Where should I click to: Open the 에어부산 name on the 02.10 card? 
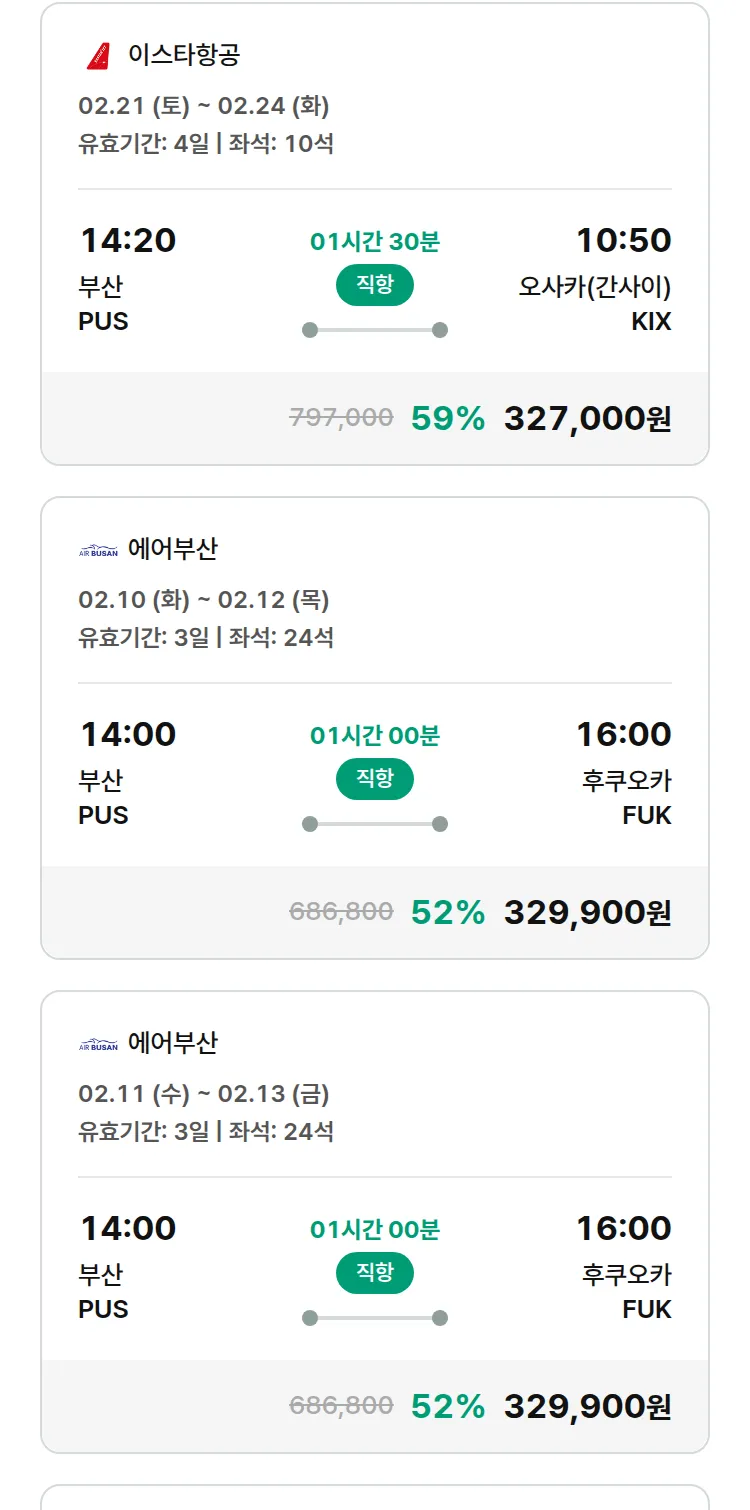click(x=173, y=549)
